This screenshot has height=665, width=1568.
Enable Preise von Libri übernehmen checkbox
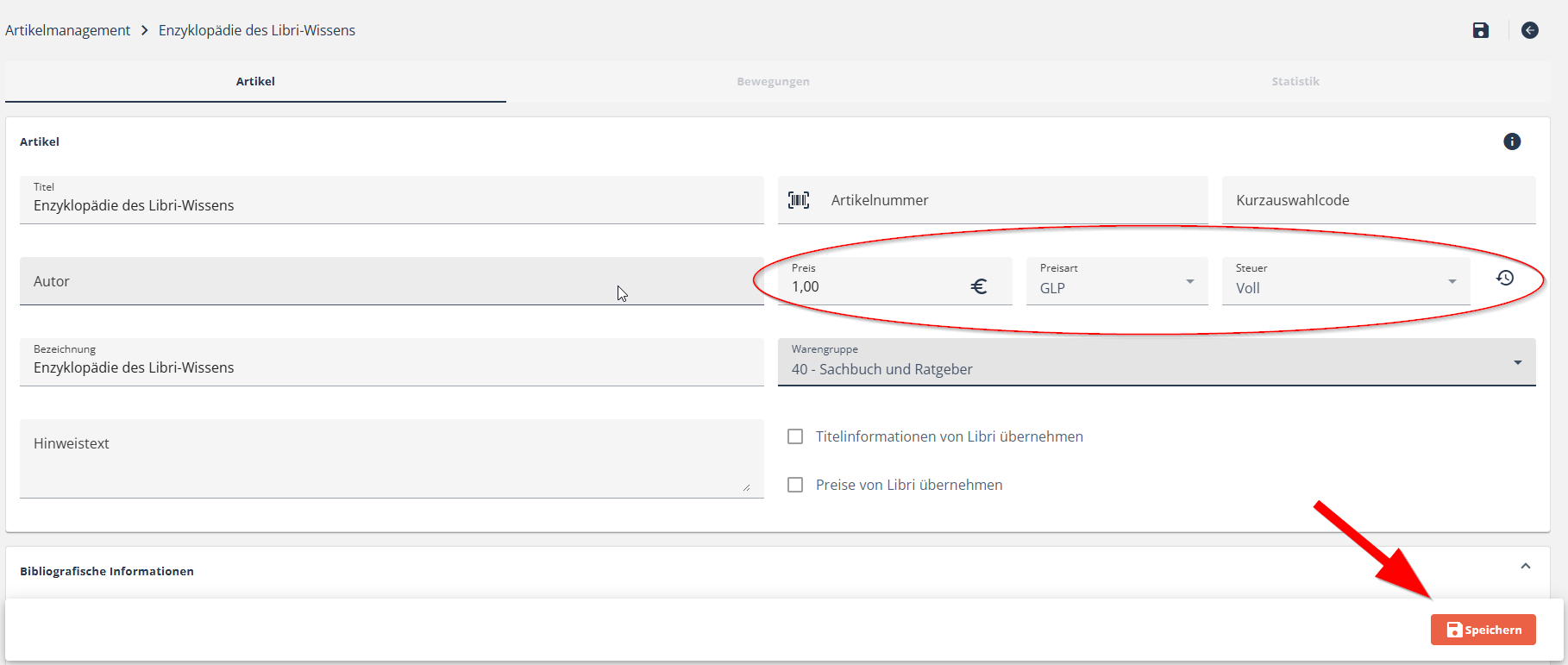pyautogui.click(x=795, y=485)
